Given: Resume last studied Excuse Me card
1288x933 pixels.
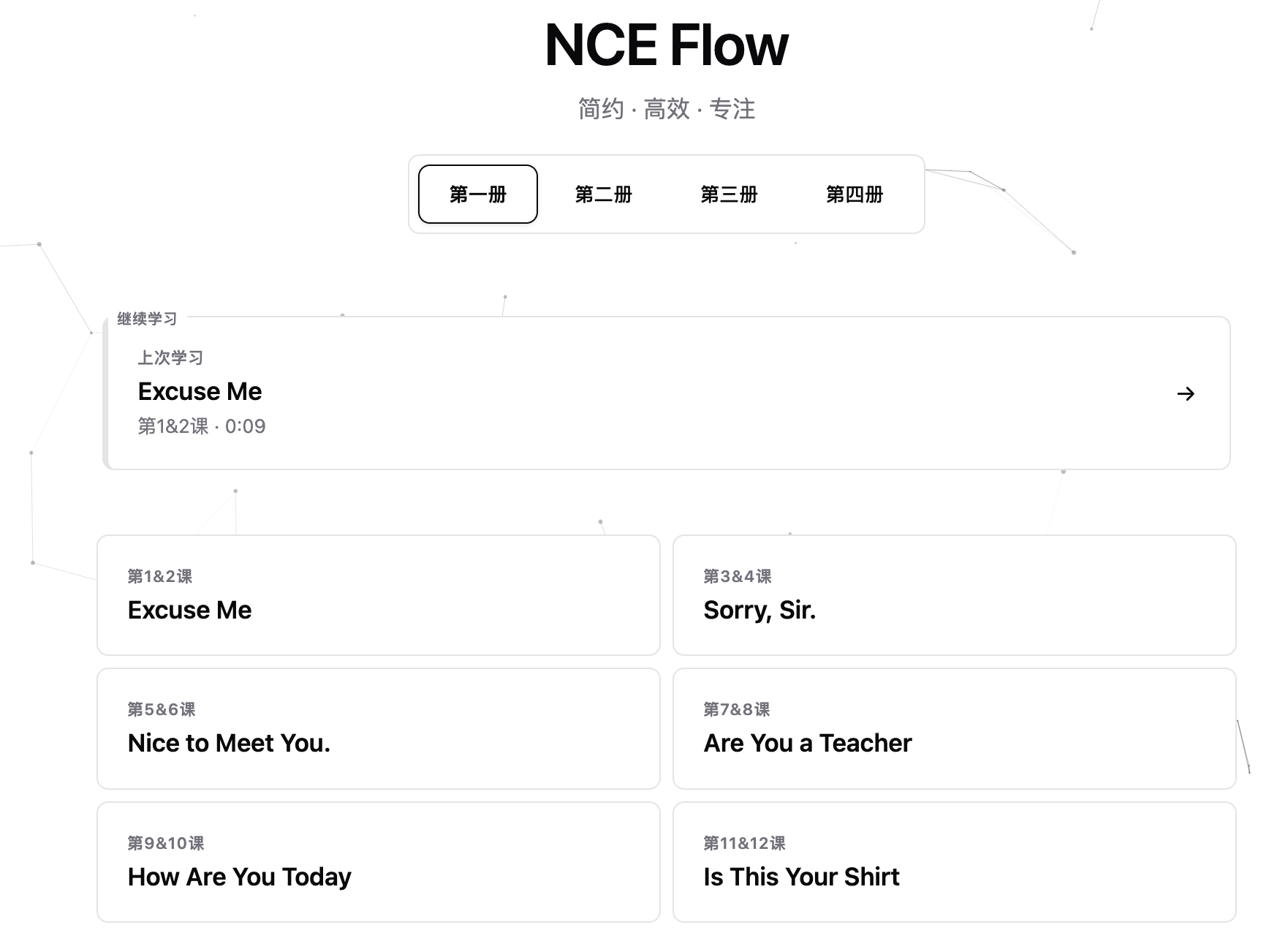Looking at the screenshot, I should [x=667, y=393].
